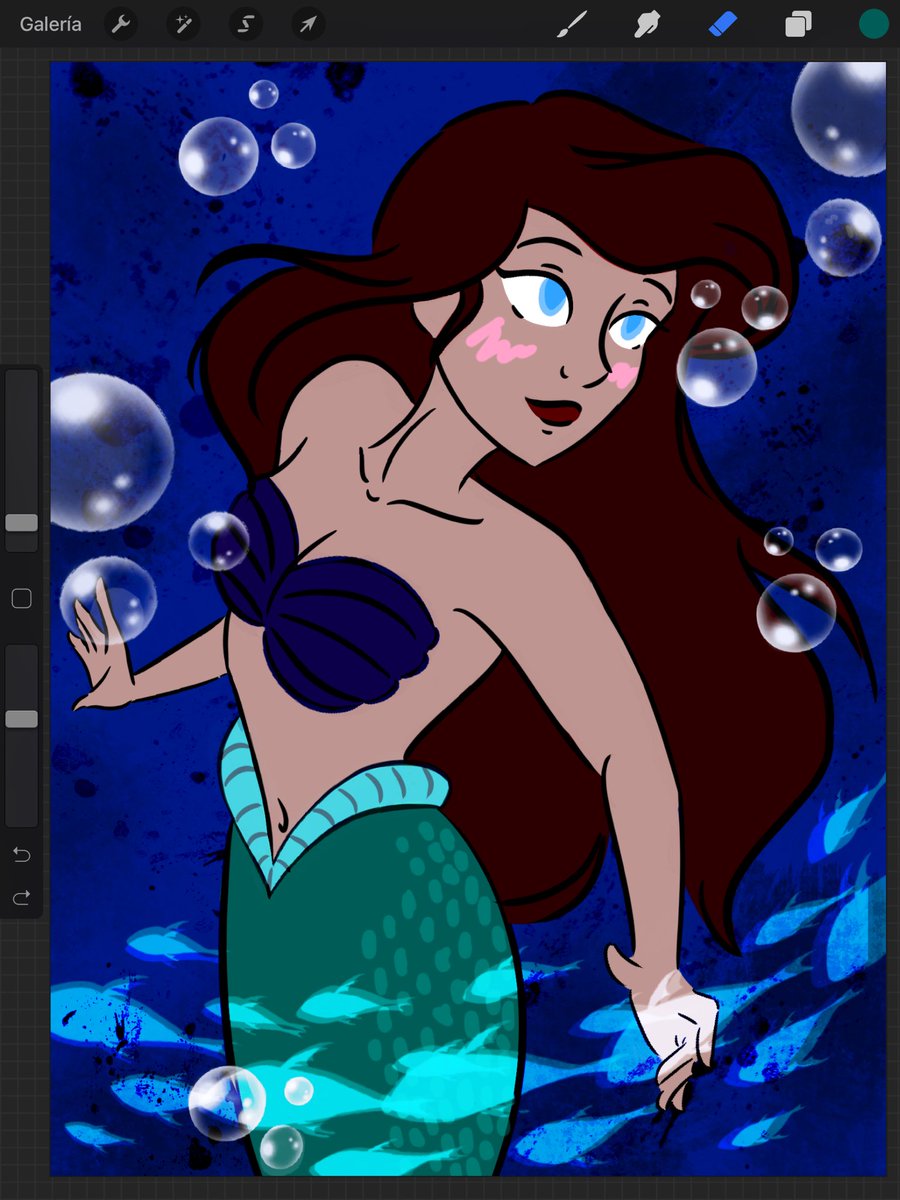Open the Adjustments magic wand menu

coord(183,24)
